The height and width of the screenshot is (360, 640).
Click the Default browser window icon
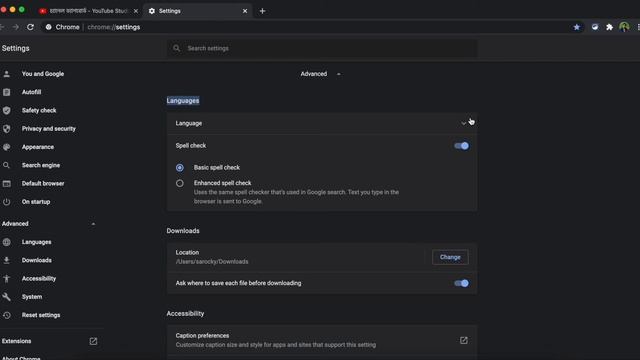tap(7, 184)
